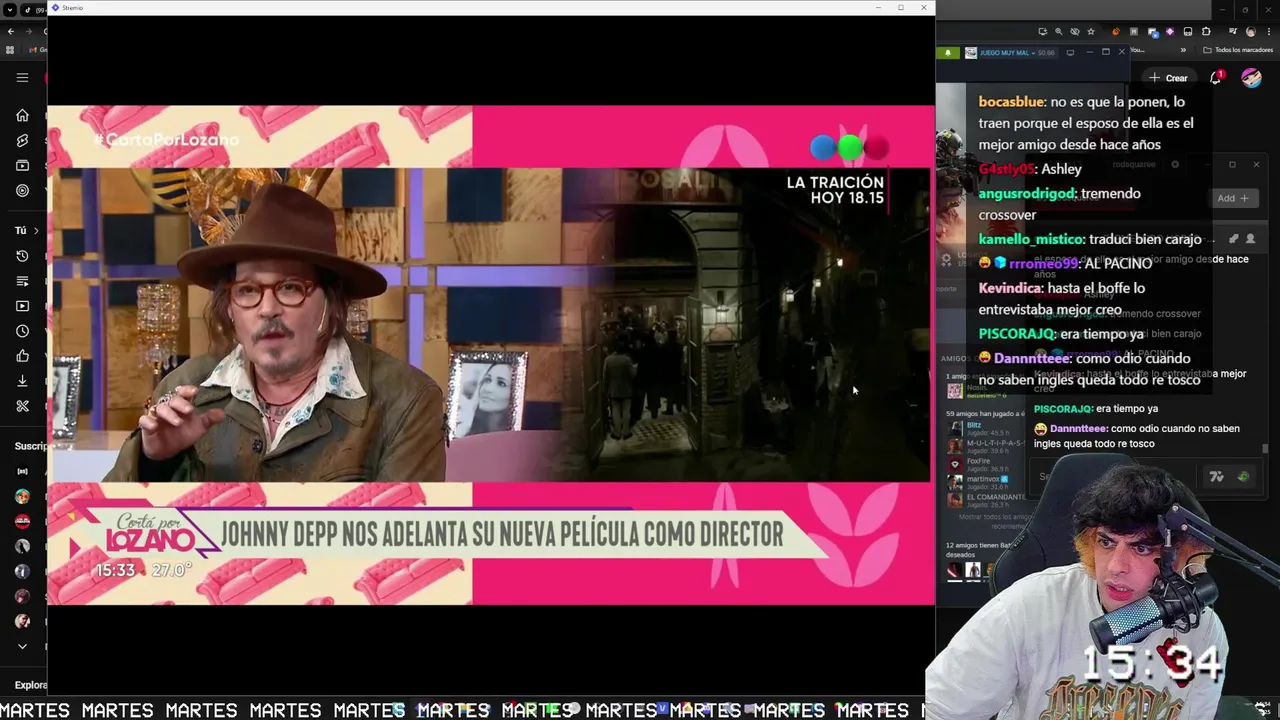Open the YouTube Music sidebar icon
1280x720 pixels.
(x=22, y=191)
